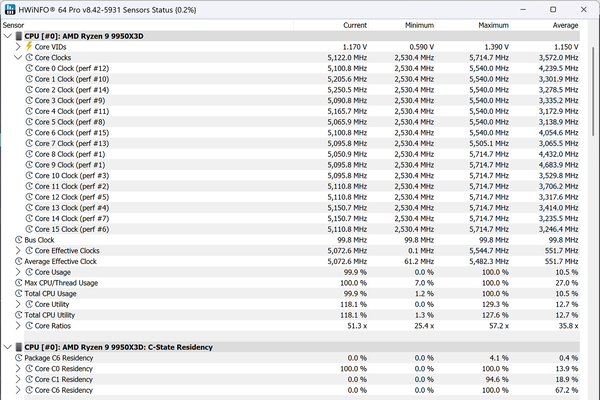600x400 pixels.
Task: Maximize the HWiNFO Sensors Status window
Action: pyautogui.click(x=553, y=10)
